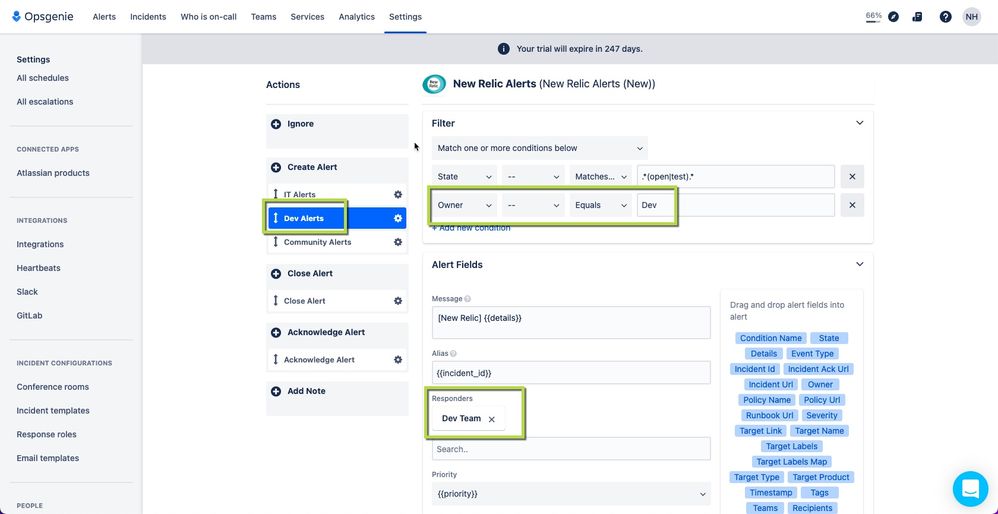Click the 66% progress indicator
This screenshot has width=998, height=514.
[x=873, y=17]
